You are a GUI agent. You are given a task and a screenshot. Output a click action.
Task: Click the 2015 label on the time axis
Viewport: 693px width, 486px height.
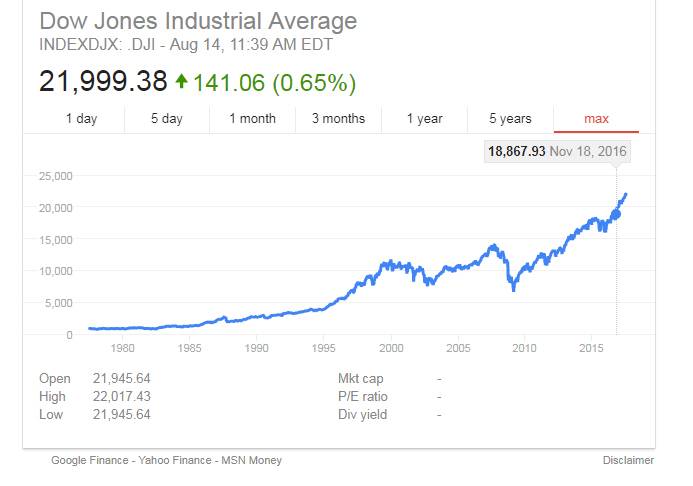(x=591, y=348)
